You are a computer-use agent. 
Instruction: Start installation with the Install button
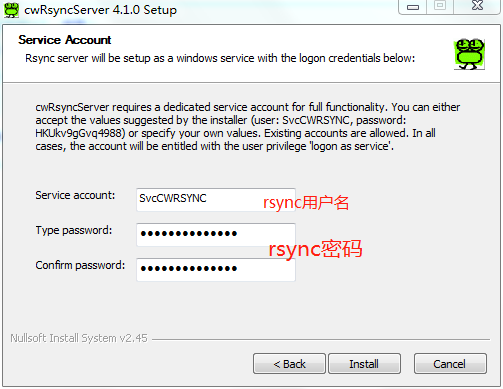(364, 364)
